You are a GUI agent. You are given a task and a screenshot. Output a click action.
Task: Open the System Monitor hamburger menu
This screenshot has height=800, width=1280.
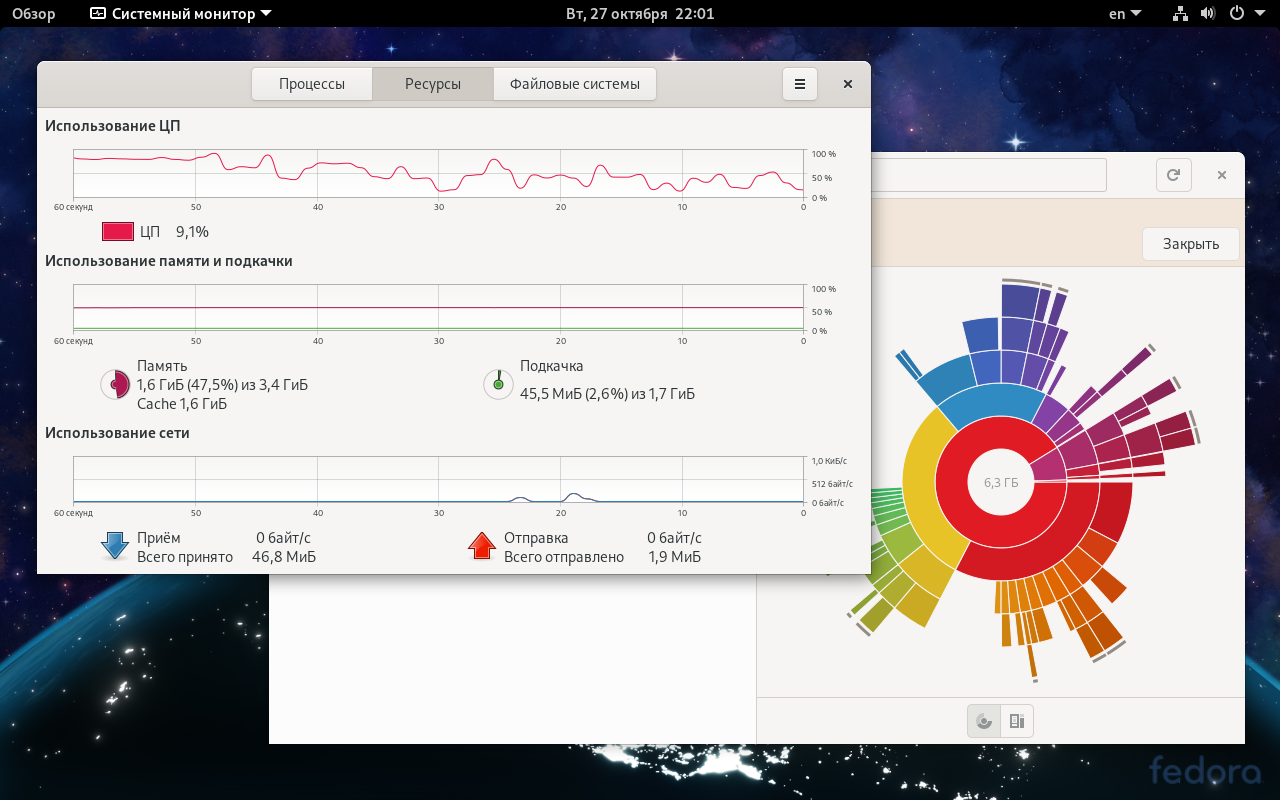tap(799, 84)
